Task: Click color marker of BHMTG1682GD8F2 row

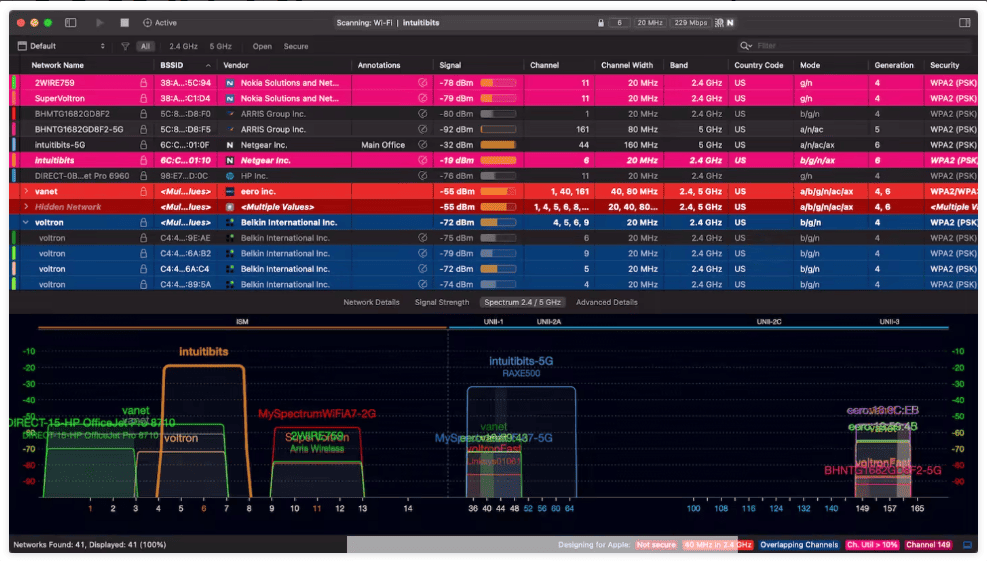Action: [14, 114]
